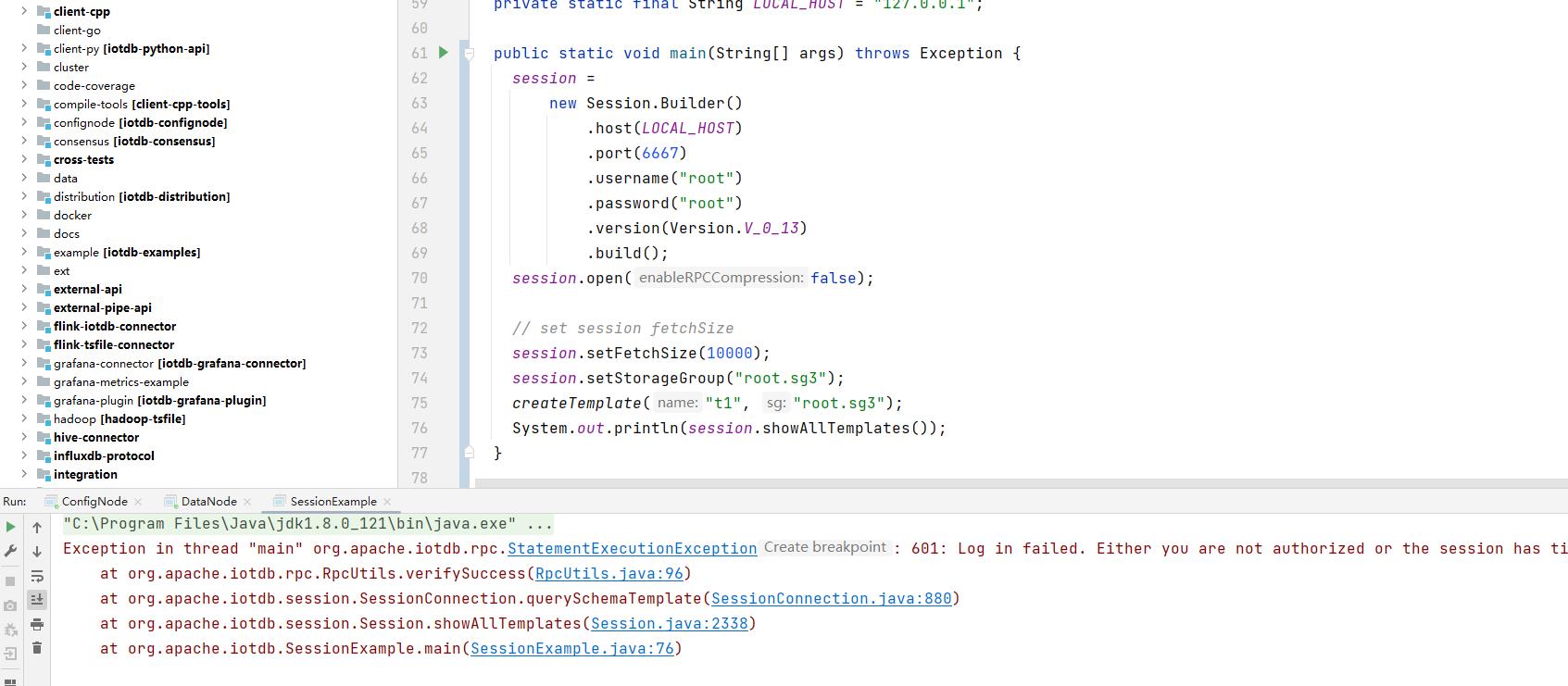Click editor horizontal scrollbar

(1021, 483)
